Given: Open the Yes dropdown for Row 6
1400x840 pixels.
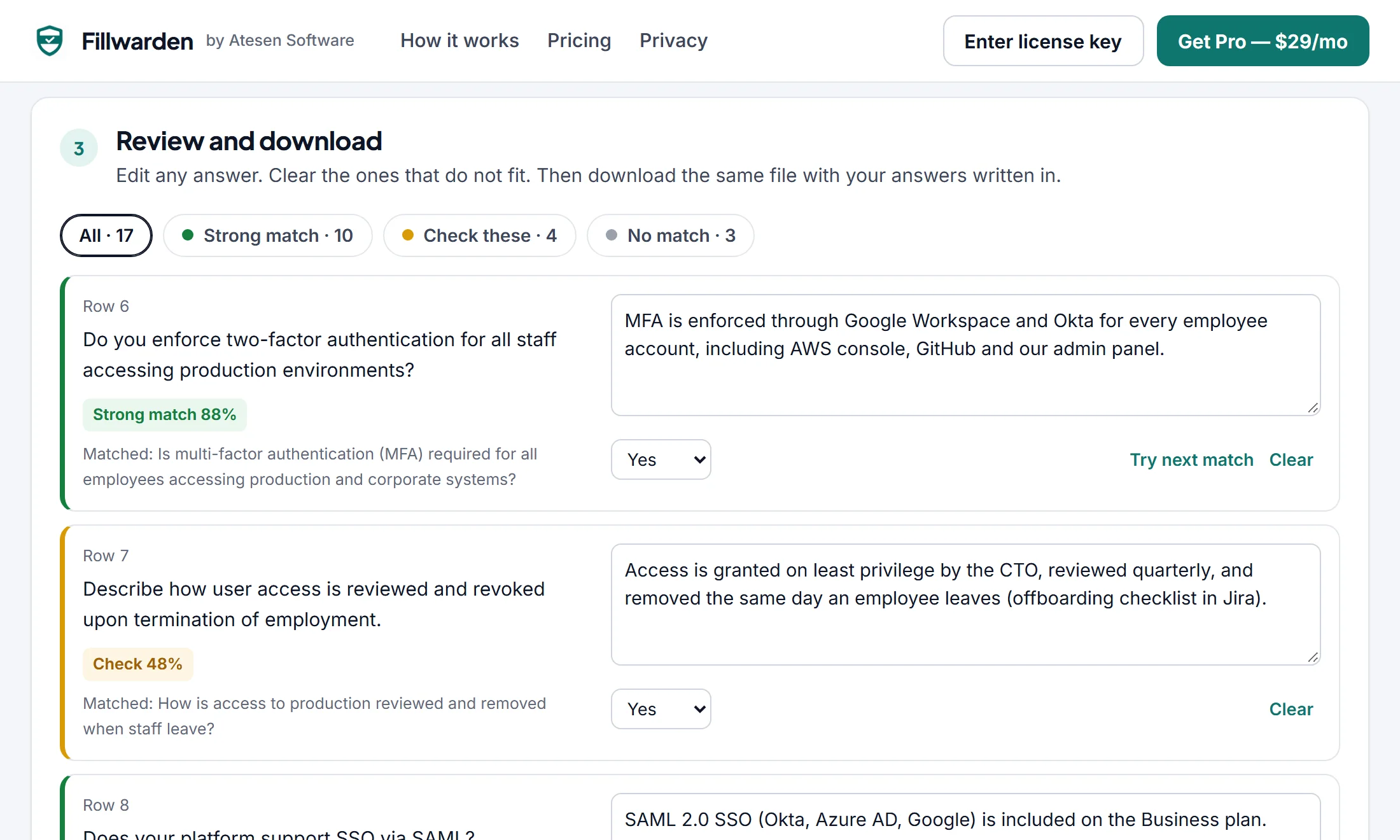Looking at the screenshot, I should pyautogui.click(x=661, y=459).
